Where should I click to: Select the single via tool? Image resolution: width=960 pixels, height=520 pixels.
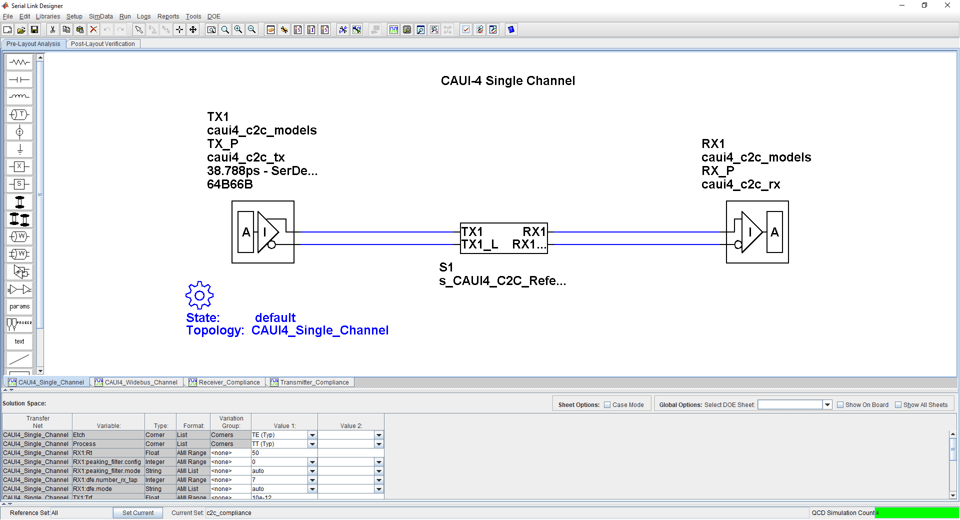click(20, 202)
